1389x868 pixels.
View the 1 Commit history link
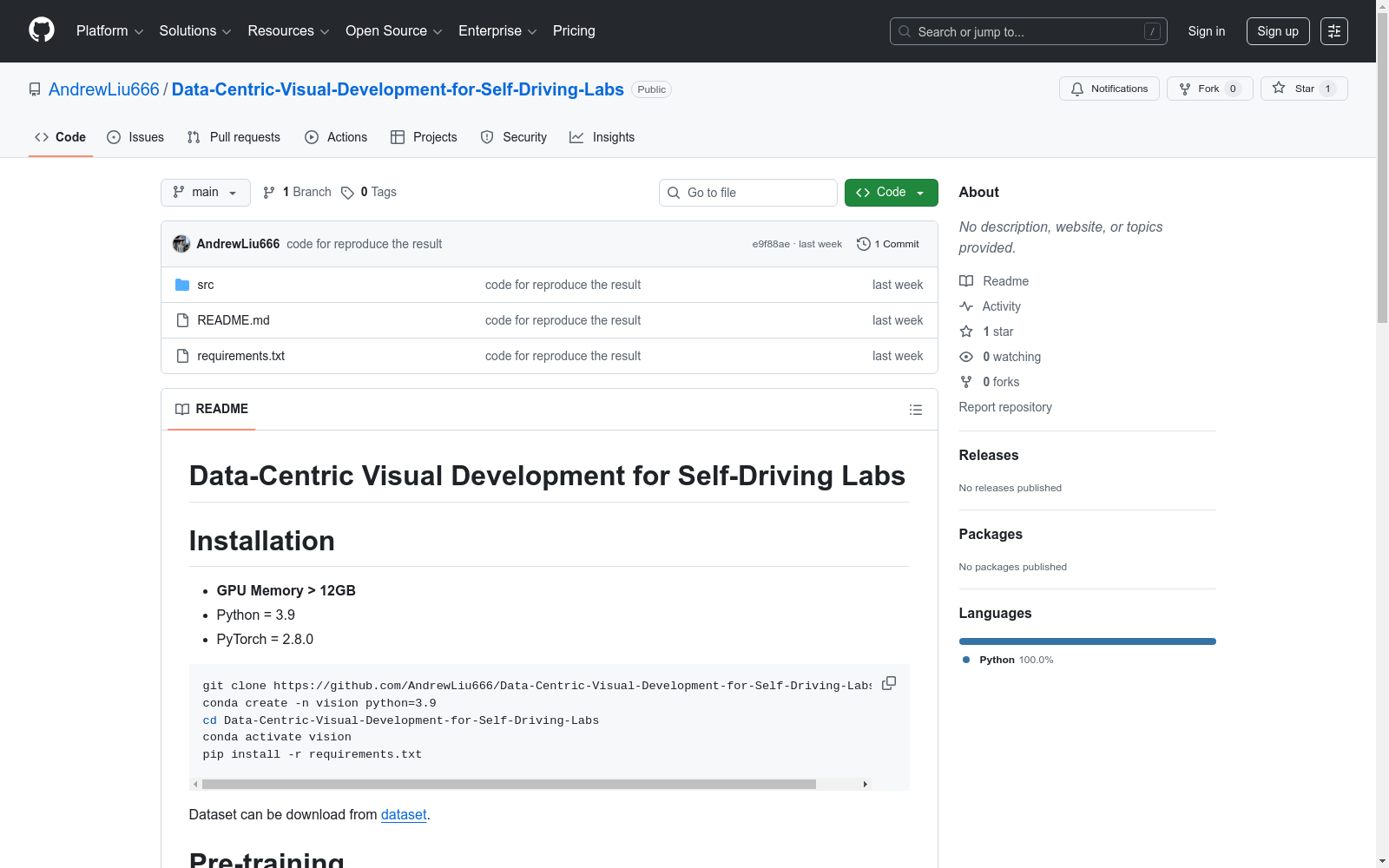(888, 244)
